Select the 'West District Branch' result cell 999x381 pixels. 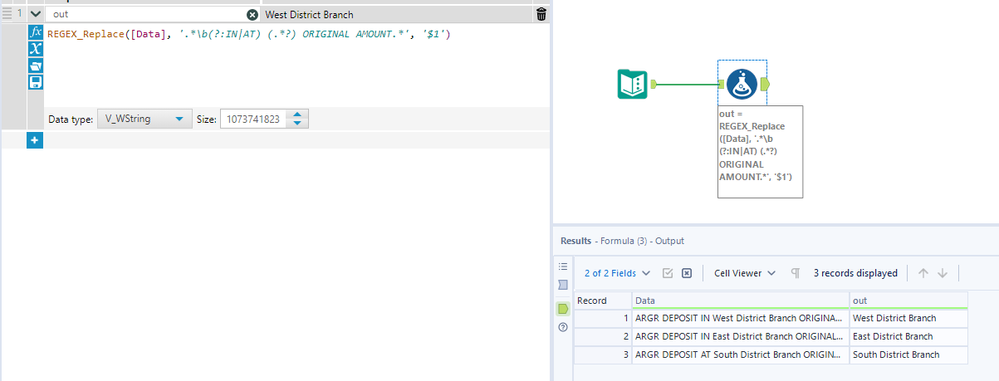pyautogui.click(x=909, y=318)
